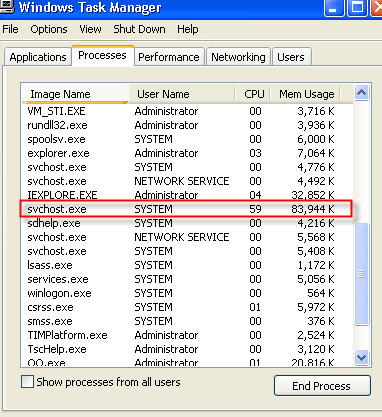The height and width of the screenshot is (417, 382).
Task: Select the Processes tab
Action: click(x=102, y=55)
